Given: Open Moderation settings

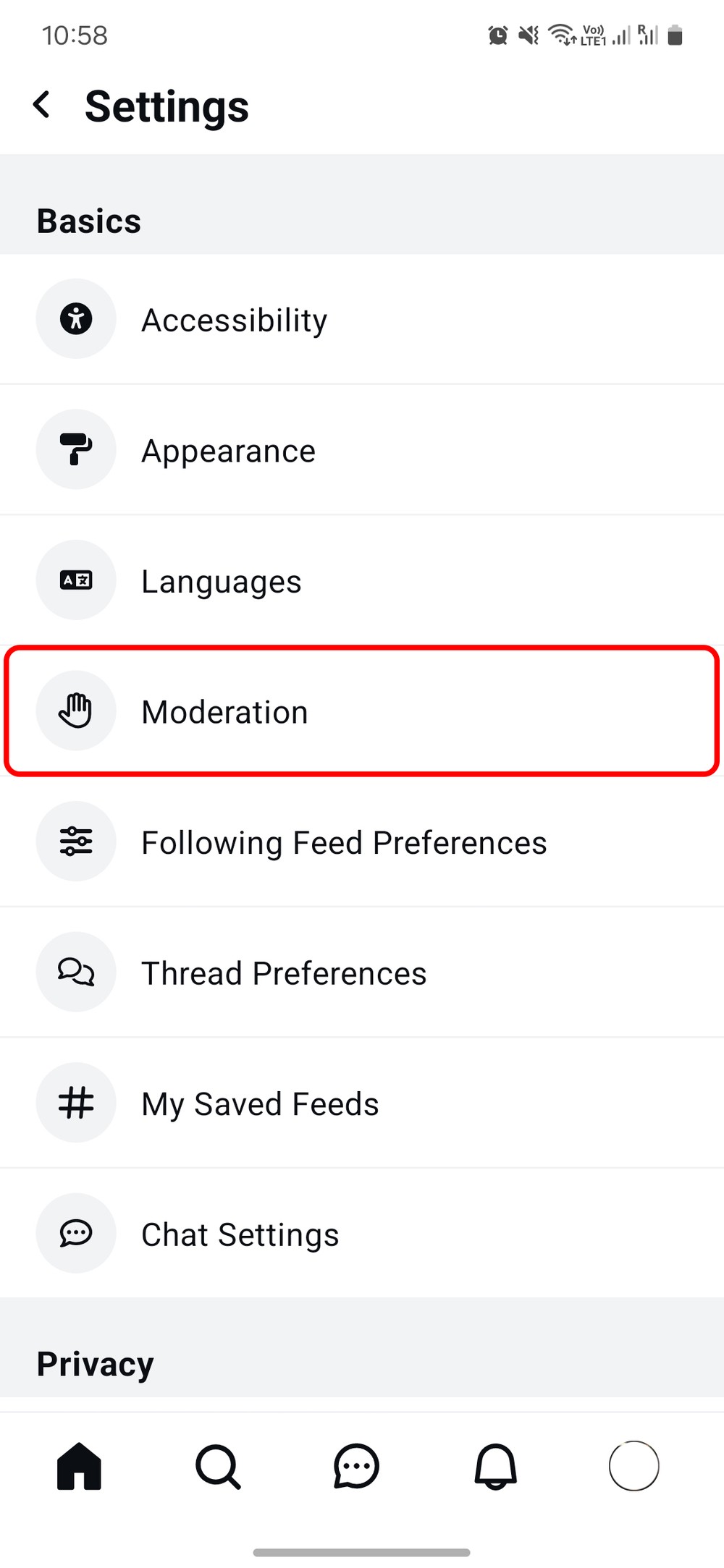Looking at the screenshot, I should tap(224, 712).
